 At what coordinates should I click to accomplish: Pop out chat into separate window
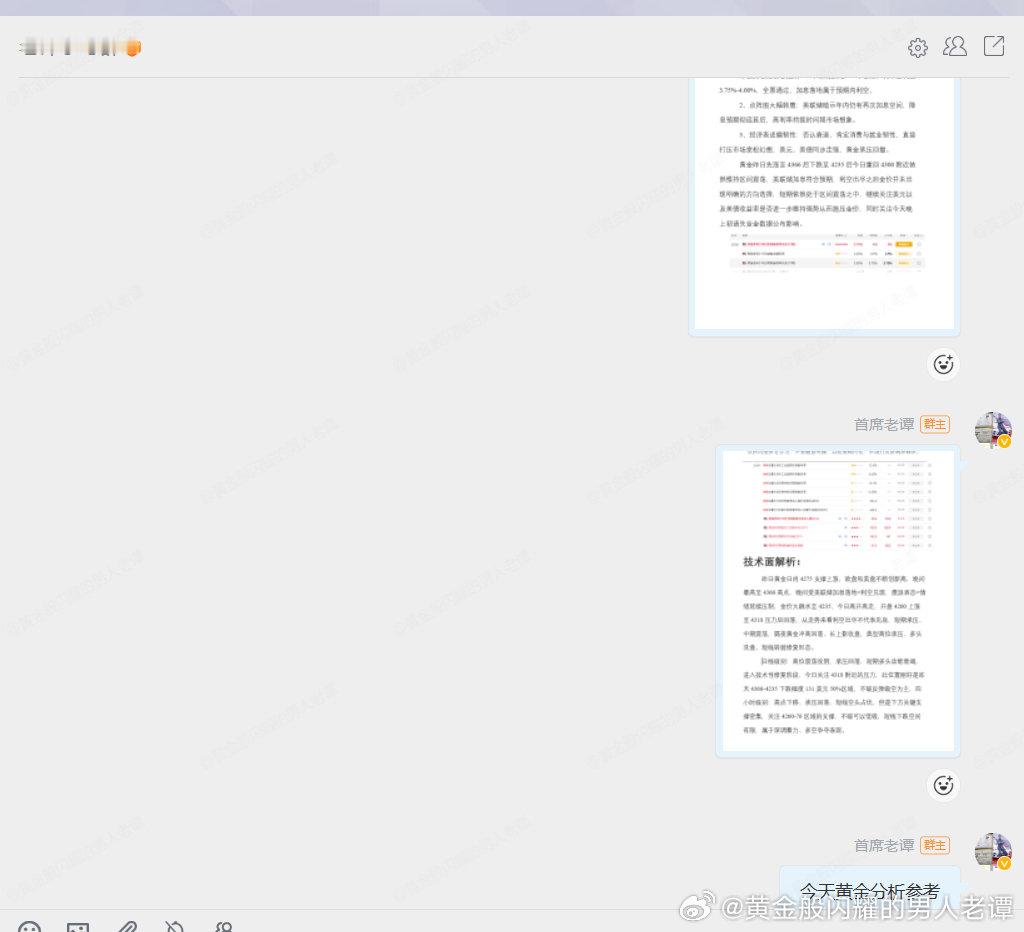[x=994, y=46]
